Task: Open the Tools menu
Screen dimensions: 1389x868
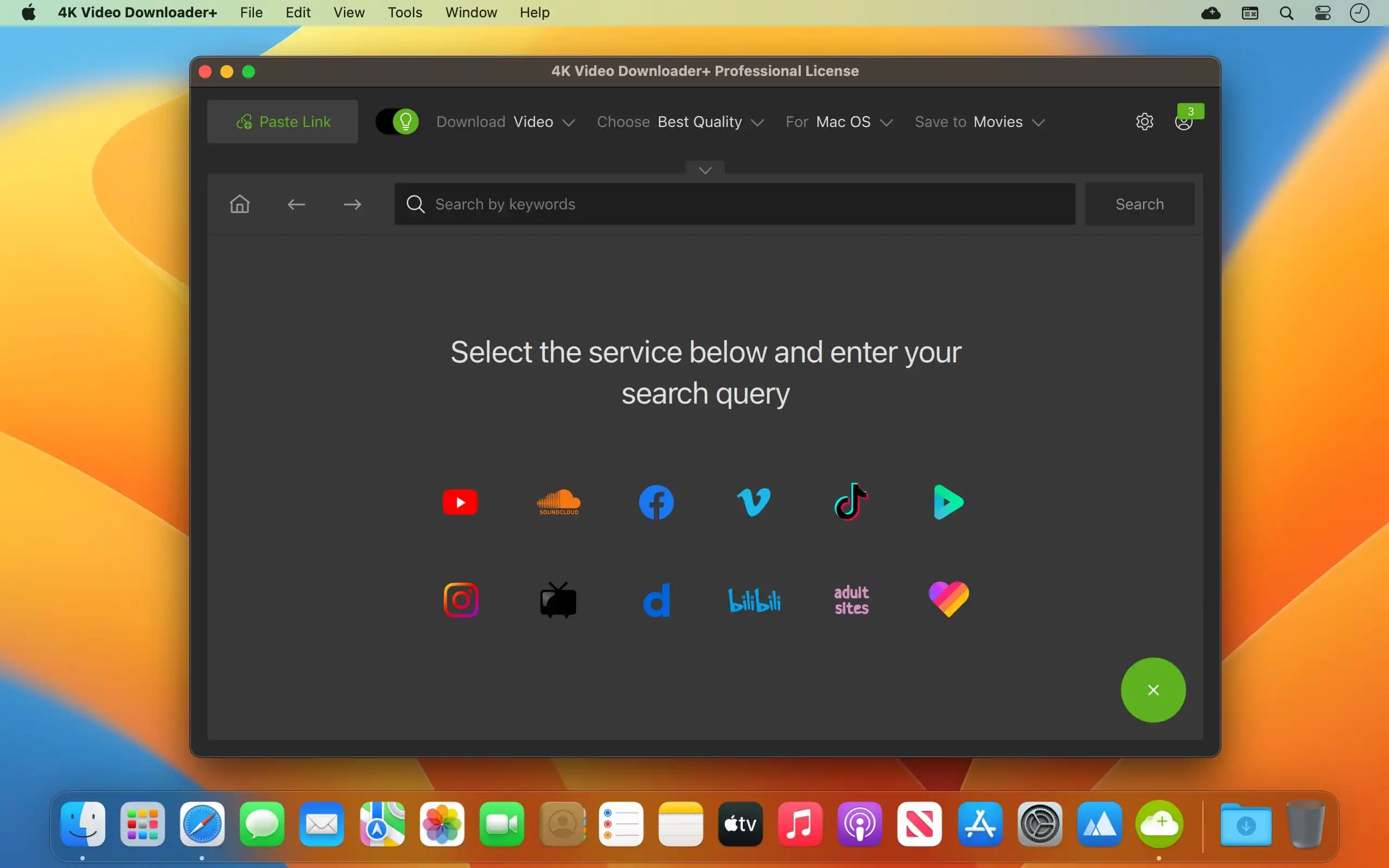Action: [x=405, y=12]
